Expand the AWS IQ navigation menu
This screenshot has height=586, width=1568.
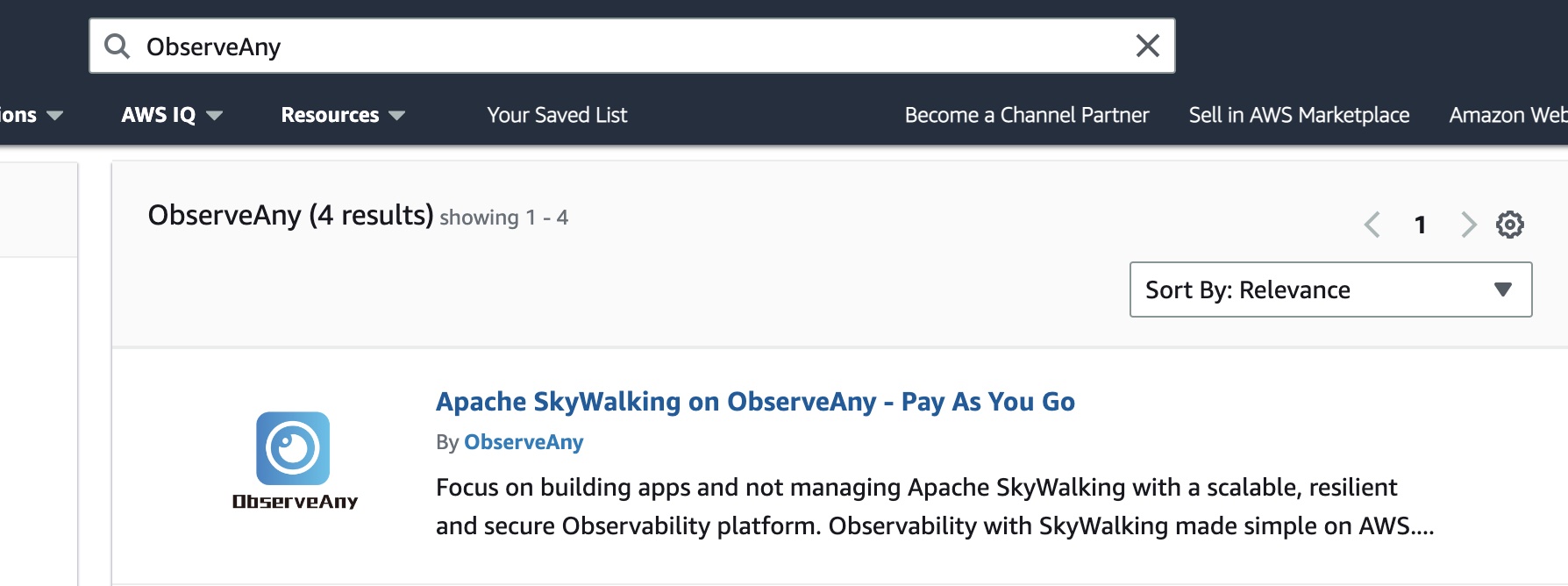click(158, 115)
